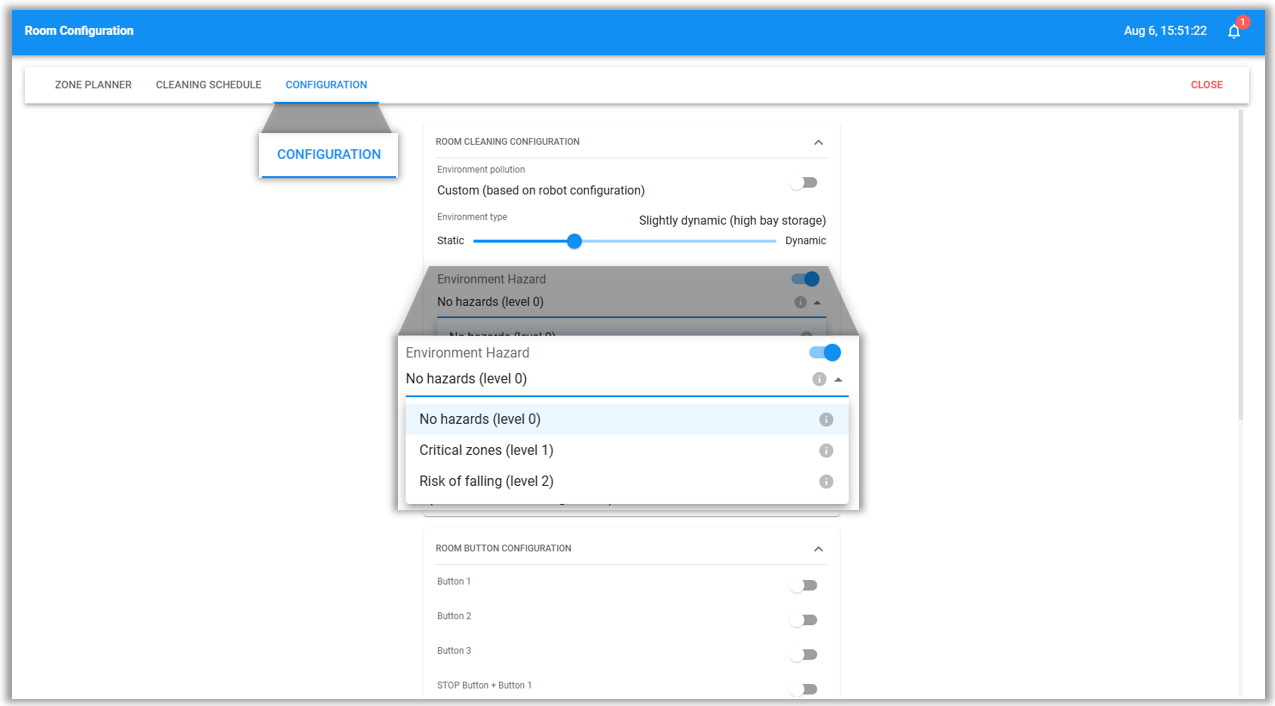Close the Environment Hazard dropdown arrow
The width and height of the screenshot is (1275, 706).
coord(838,380)
